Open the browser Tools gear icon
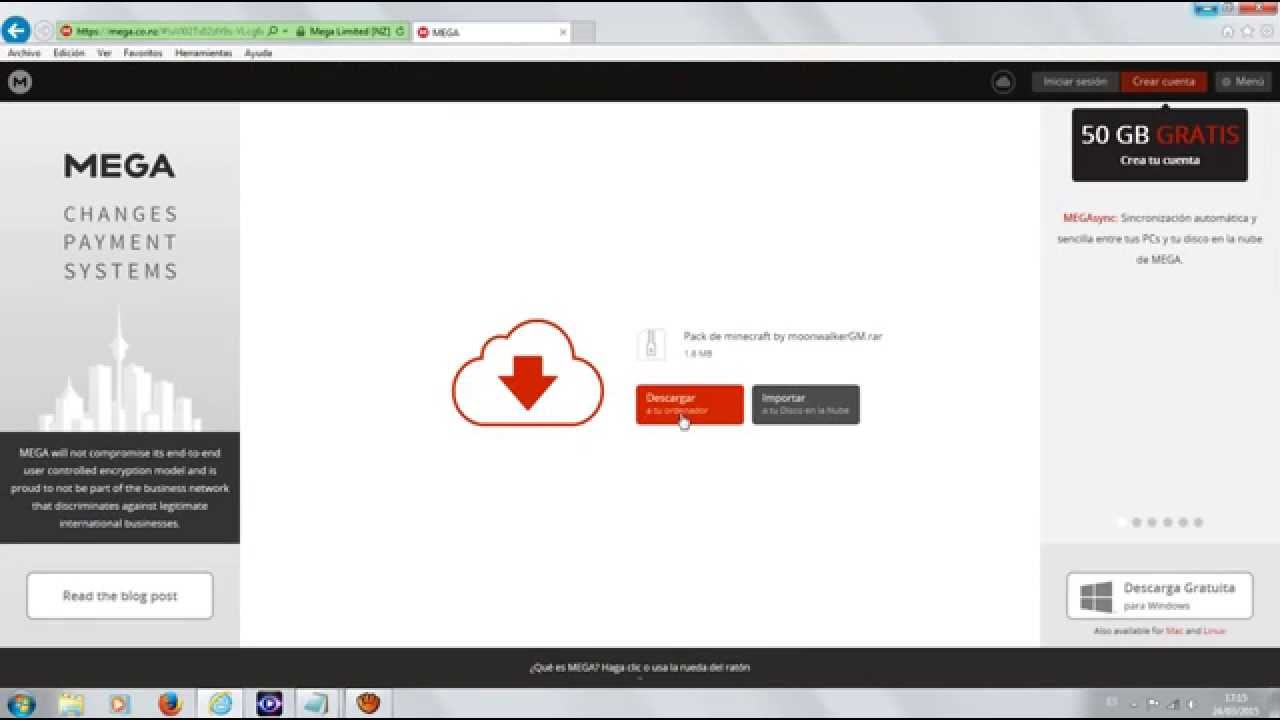1280x720 pixels. [1266, 31]
